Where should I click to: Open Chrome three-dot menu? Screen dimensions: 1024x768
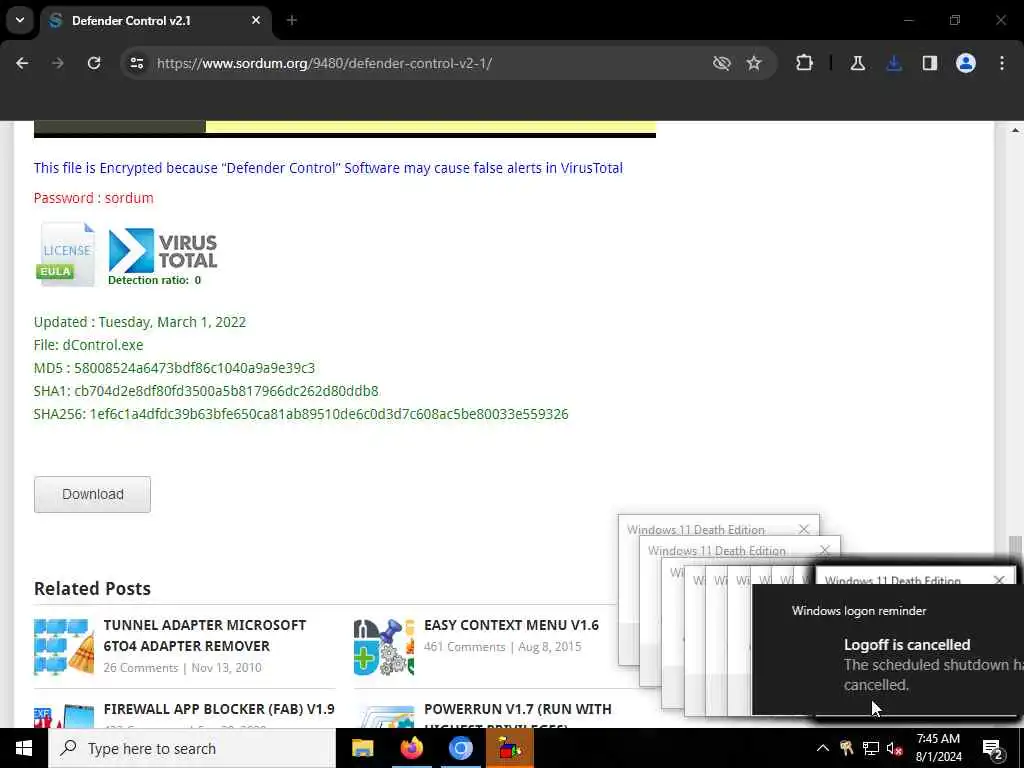[1002, 63]
